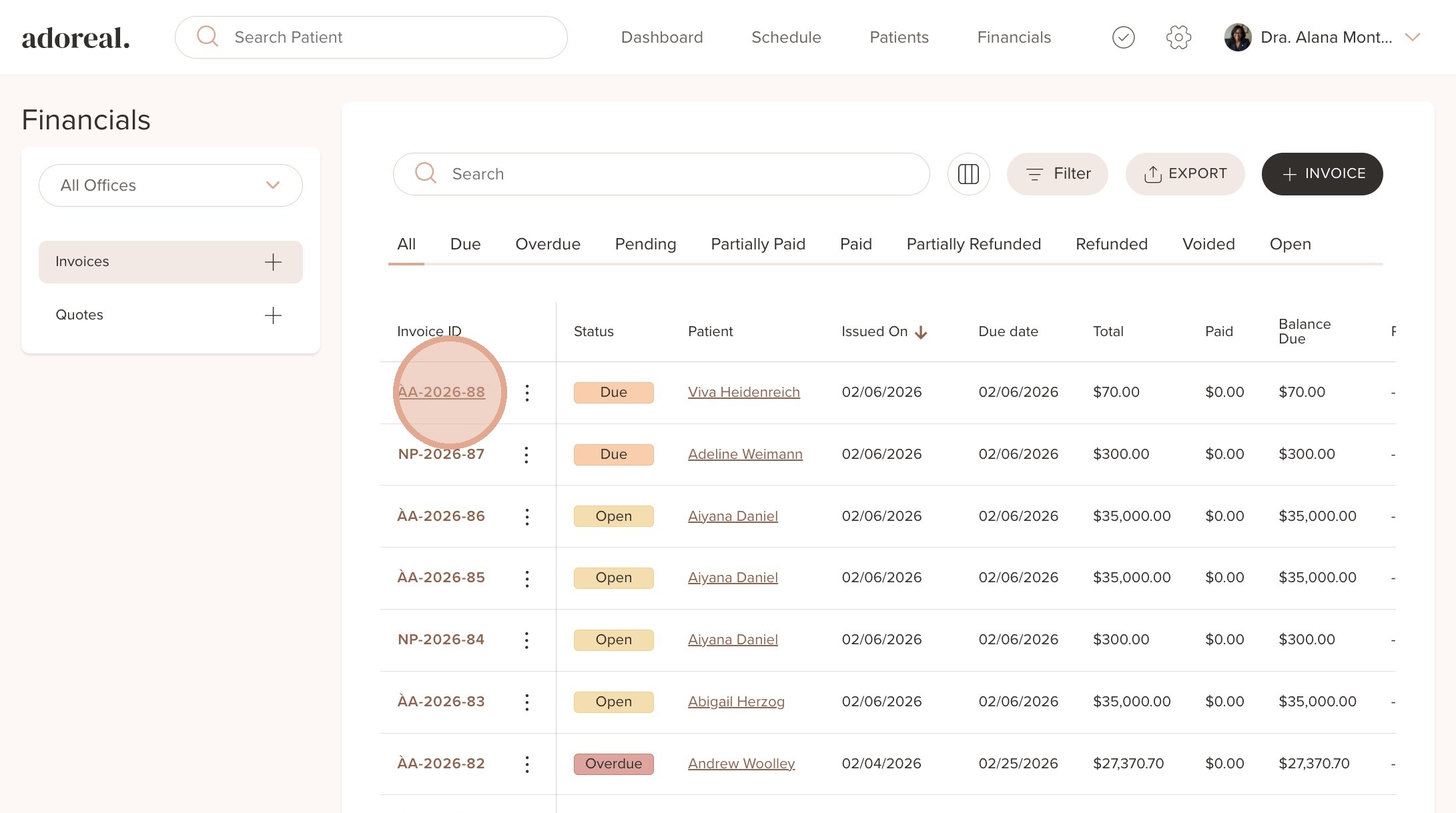Create new invoice with INVOICE button

click(1321, 174)
